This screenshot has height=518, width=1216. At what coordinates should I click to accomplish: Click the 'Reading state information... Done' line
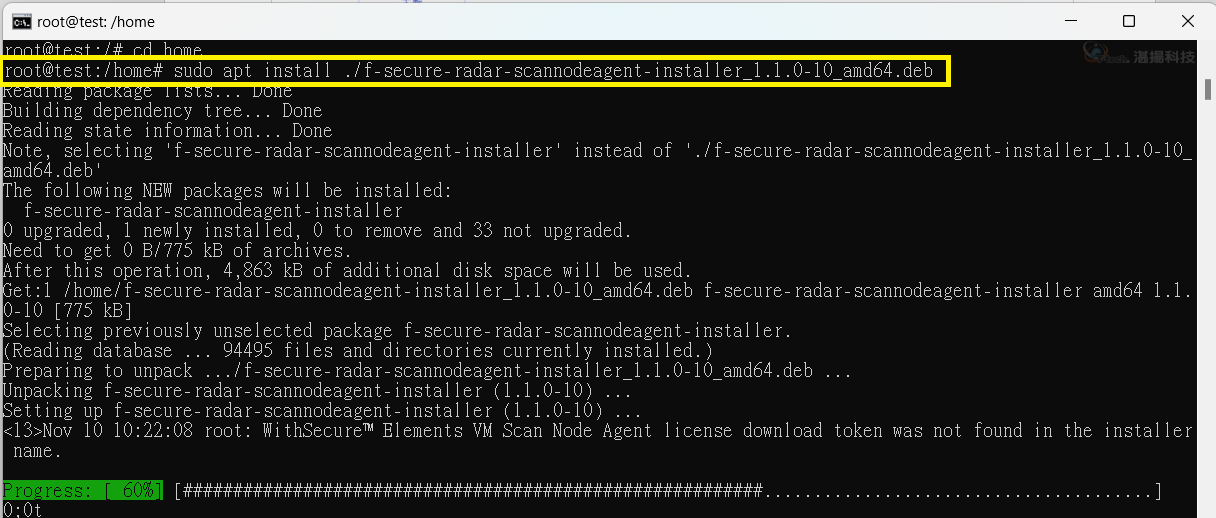tap(167, 131)
